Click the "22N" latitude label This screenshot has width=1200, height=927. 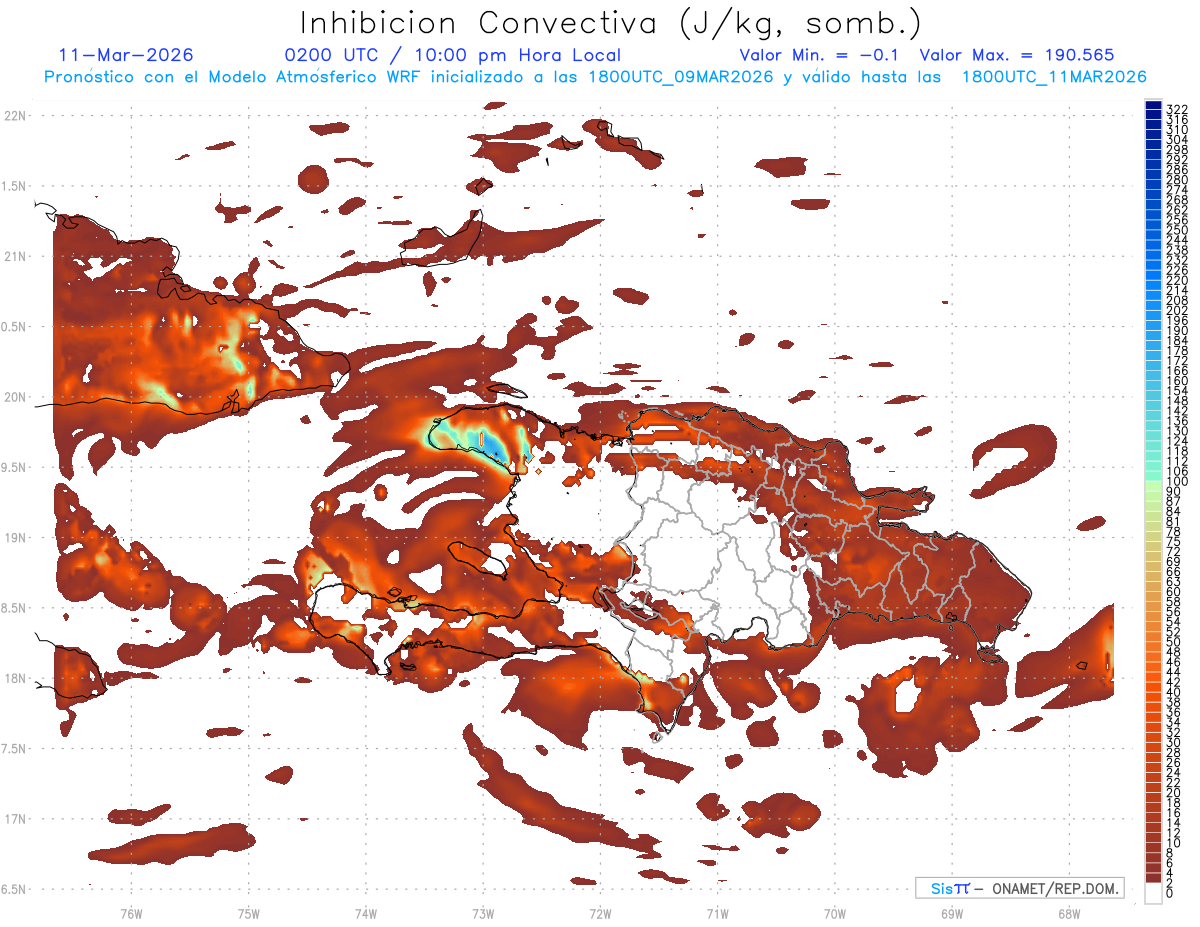16,116
